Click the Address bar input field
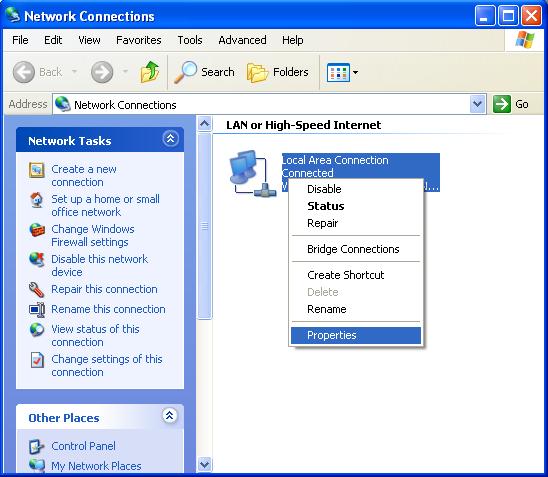Screen dimensions: 548x477 pyautogui.click(x=269, y=104)
